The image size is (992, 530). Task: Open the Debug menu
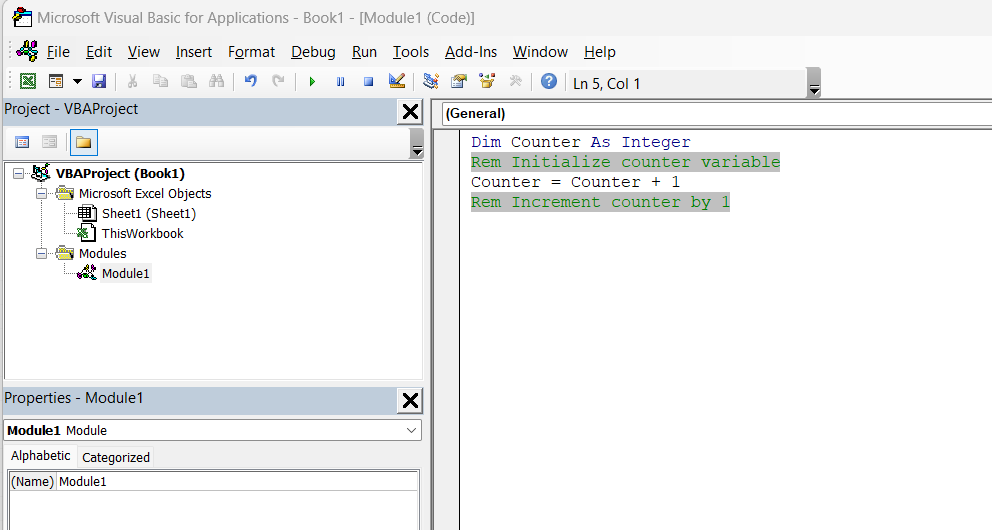(x=313, y=52)
